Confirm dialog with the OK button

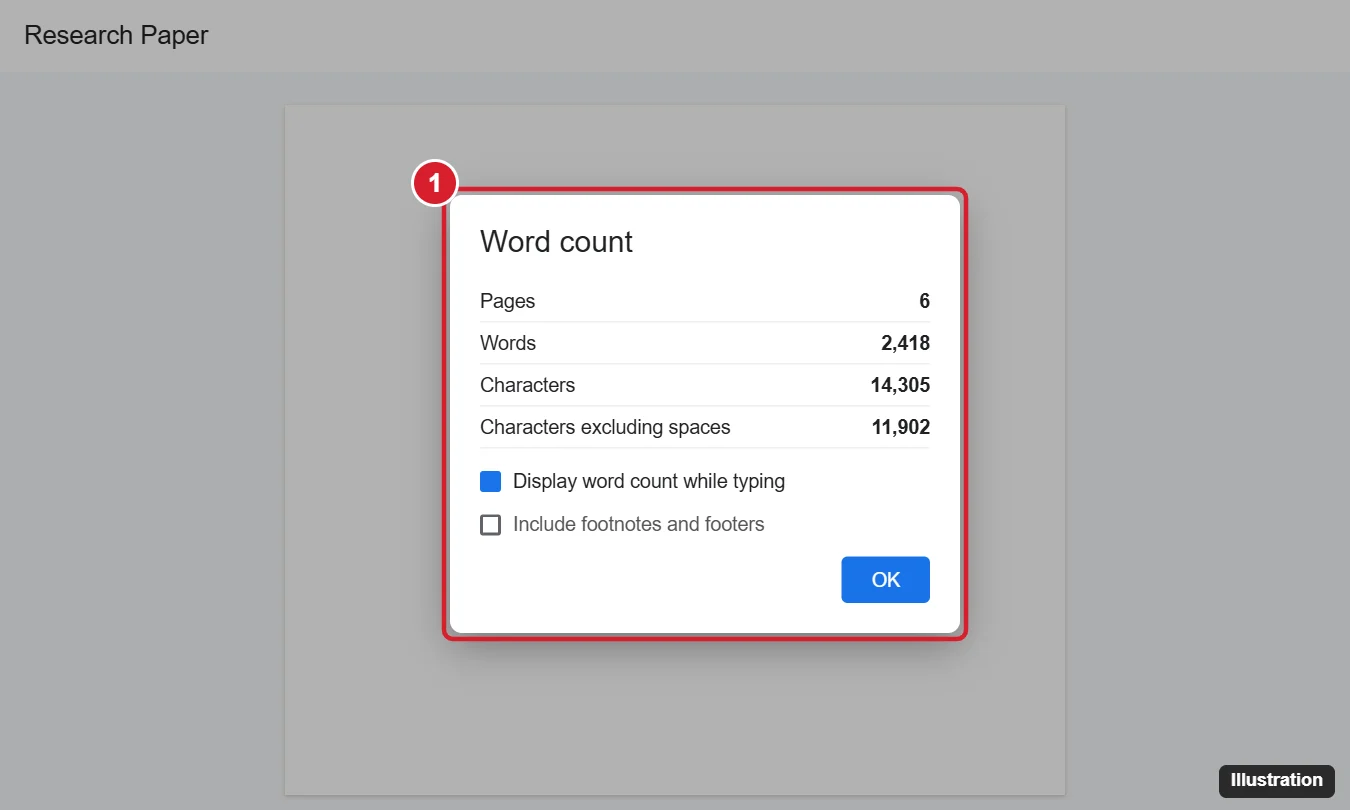[885, 580]
